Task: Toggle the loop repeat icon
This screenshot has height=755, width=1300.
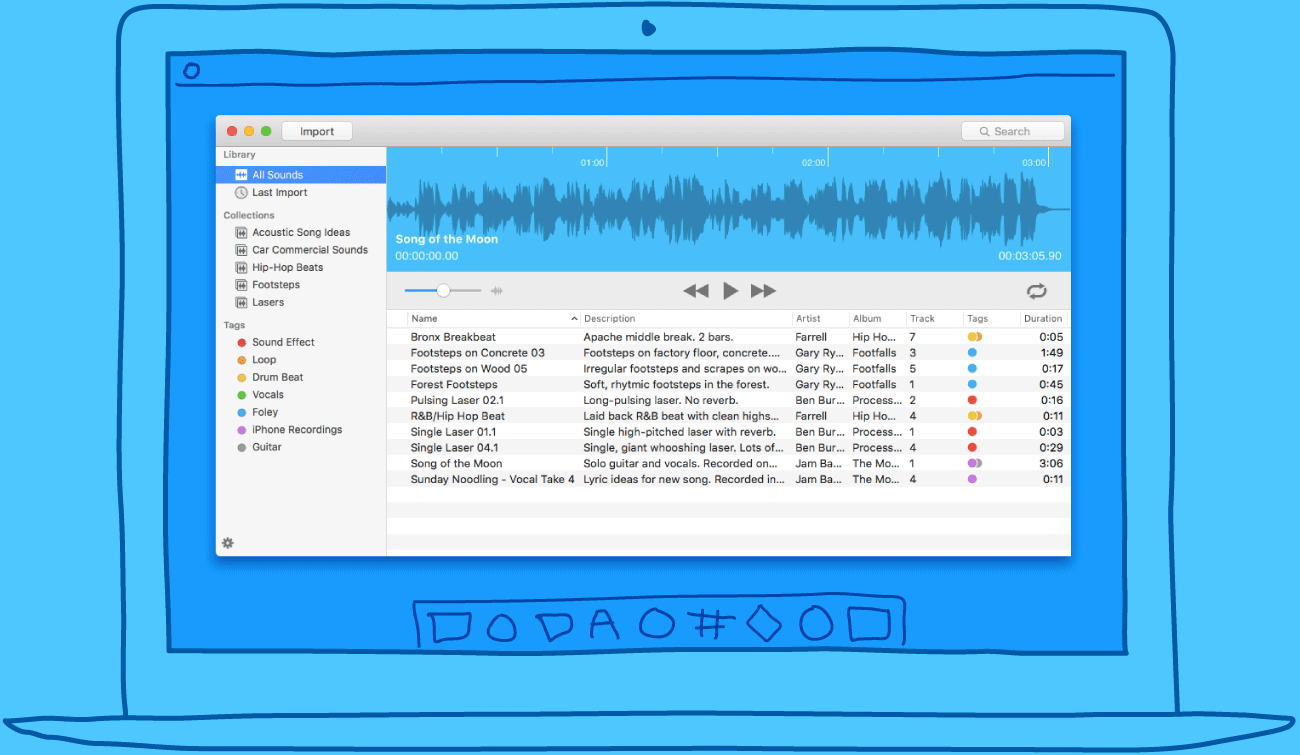Action: [1036, 291]
